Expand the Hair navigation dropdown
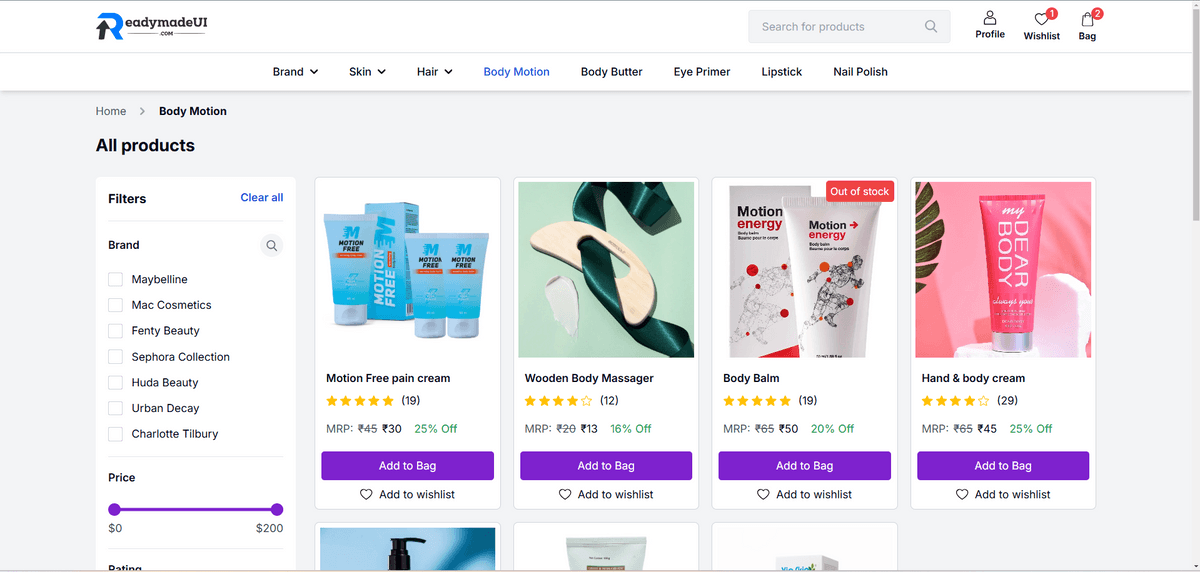1200x572 pixels. pos(435,72)
